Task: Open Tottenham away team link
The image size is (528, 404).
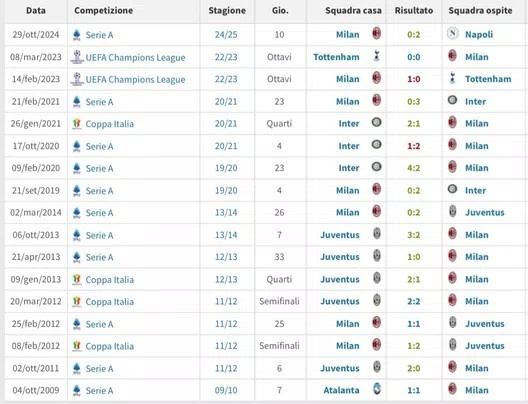Action: [488, 79]
